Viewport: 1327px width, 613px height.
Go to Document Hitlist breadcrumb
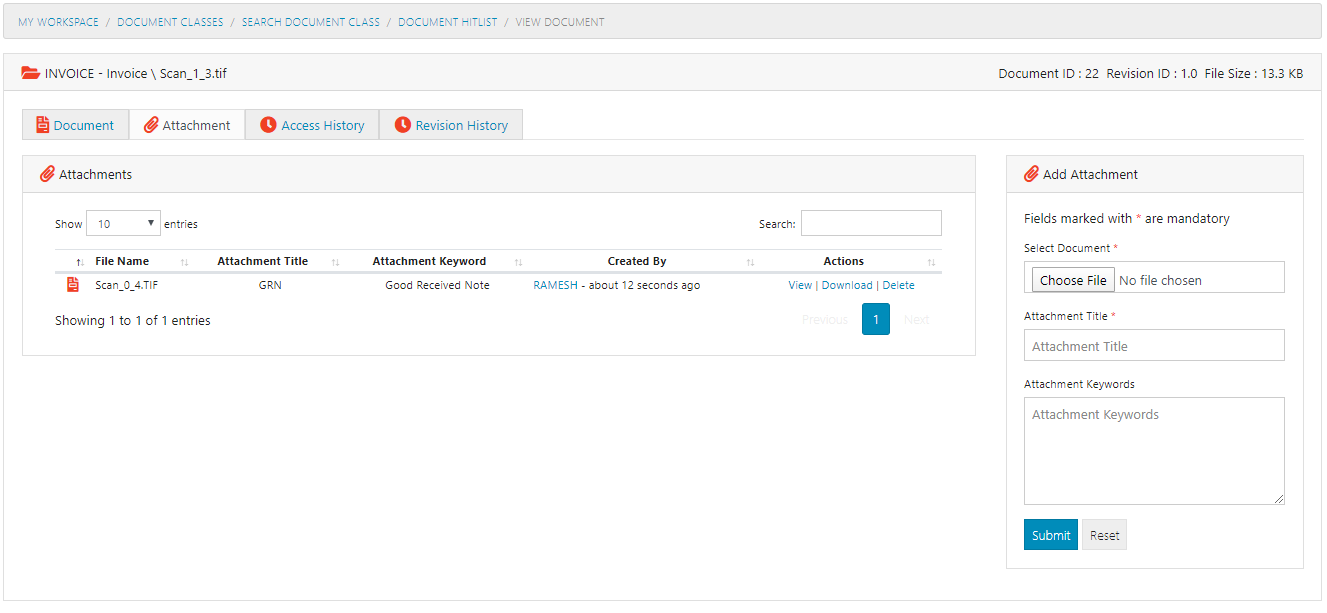click(x=447, y=22)
